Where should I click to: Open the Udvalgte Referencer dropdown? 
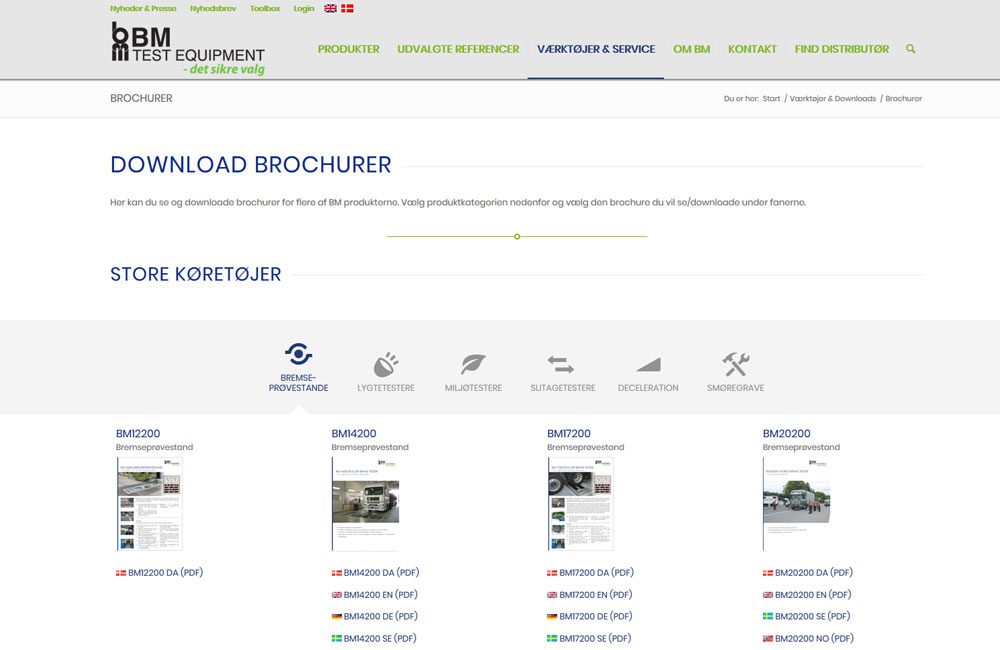click(458, 48)
